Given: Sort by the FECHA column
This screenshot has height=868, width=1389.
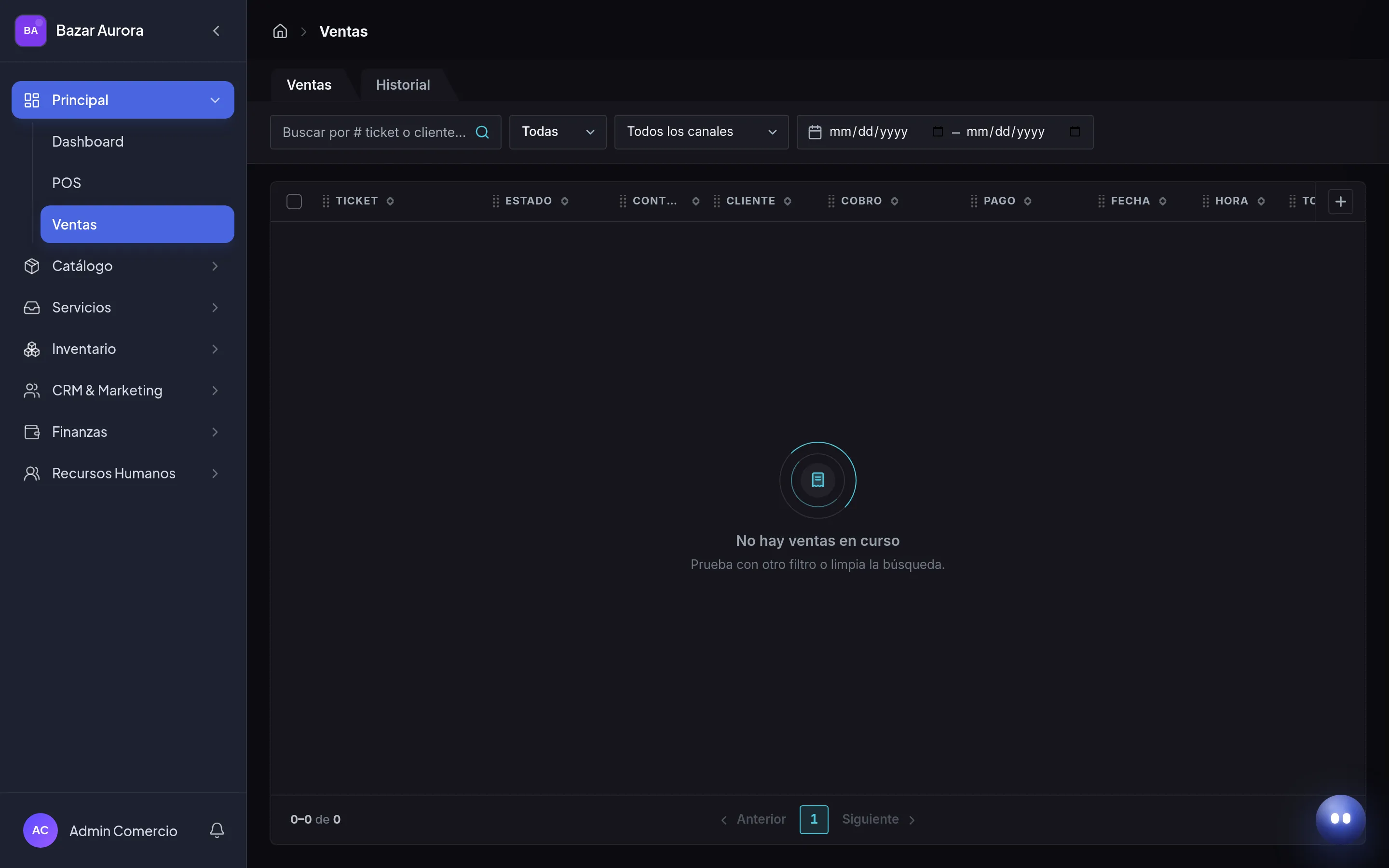Looking at the screenshot, I should [x=1163, y=201].
